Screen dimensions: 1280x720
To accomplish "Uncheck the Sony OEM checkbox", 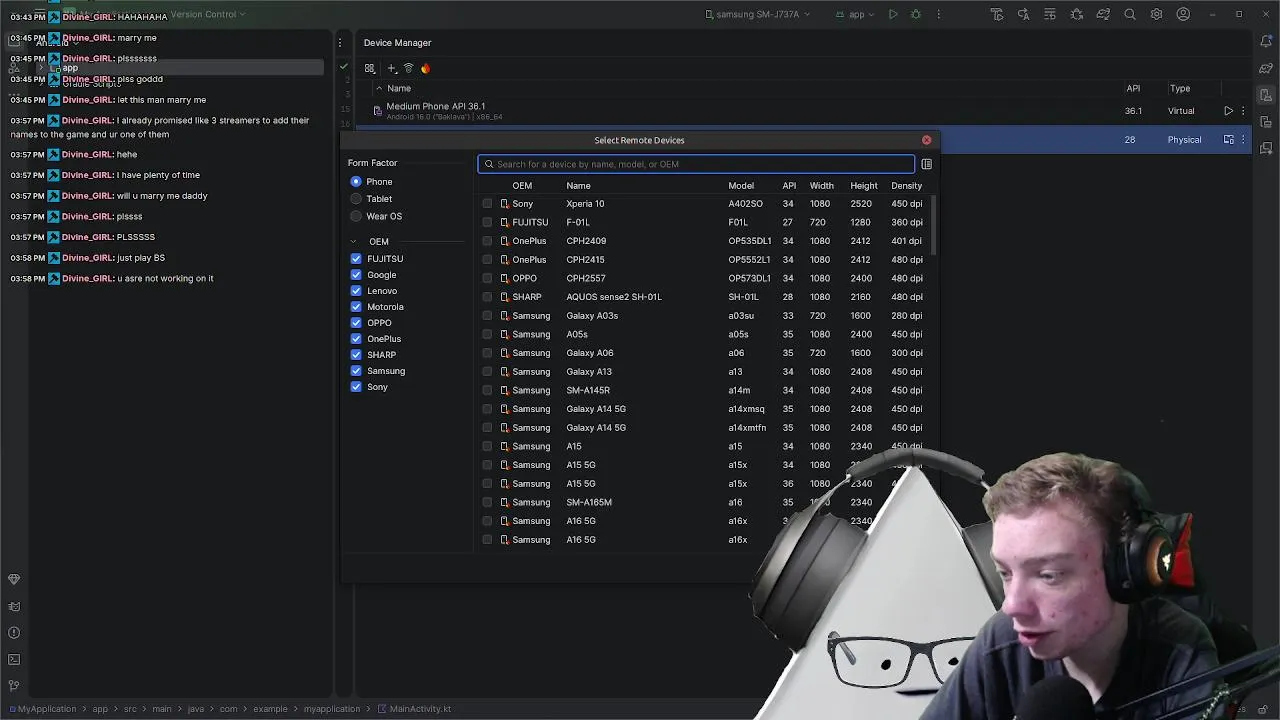I will pyautogui.click(x=356, y=387).
